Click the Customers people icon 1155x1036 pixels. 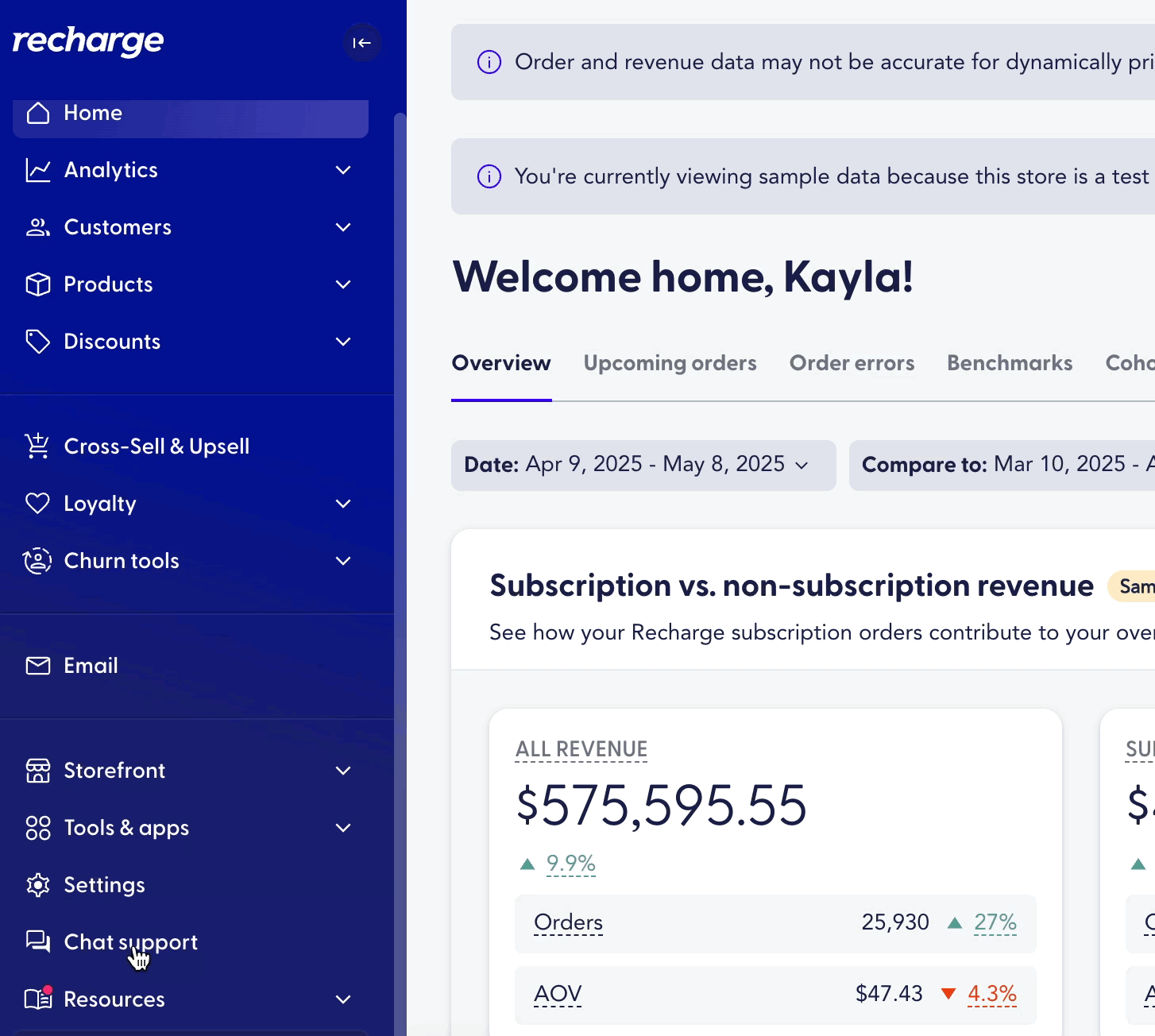(x=38, y=227)
